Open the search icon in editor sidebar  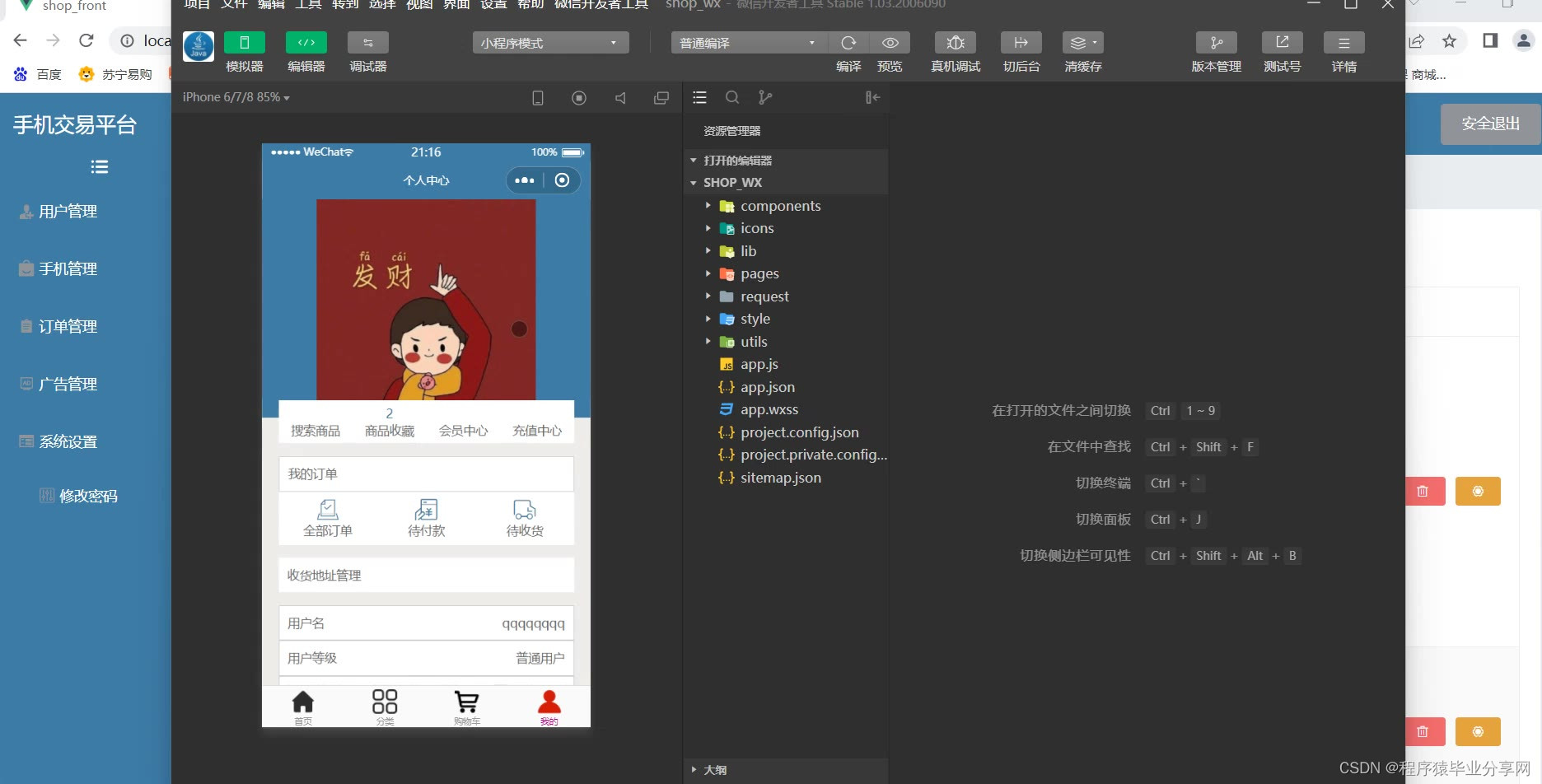tap(732, 97)
